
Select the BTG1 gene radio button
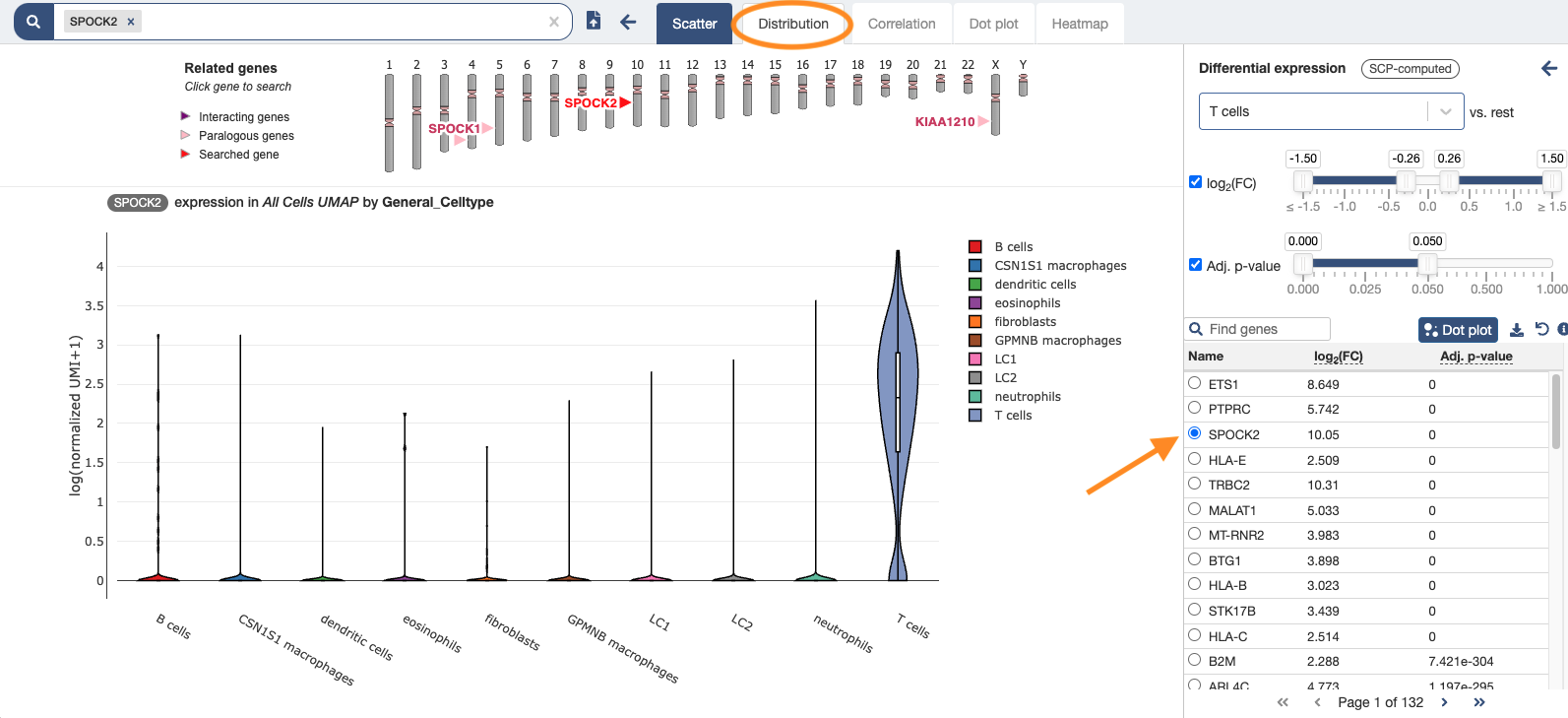click(1194, 558)
